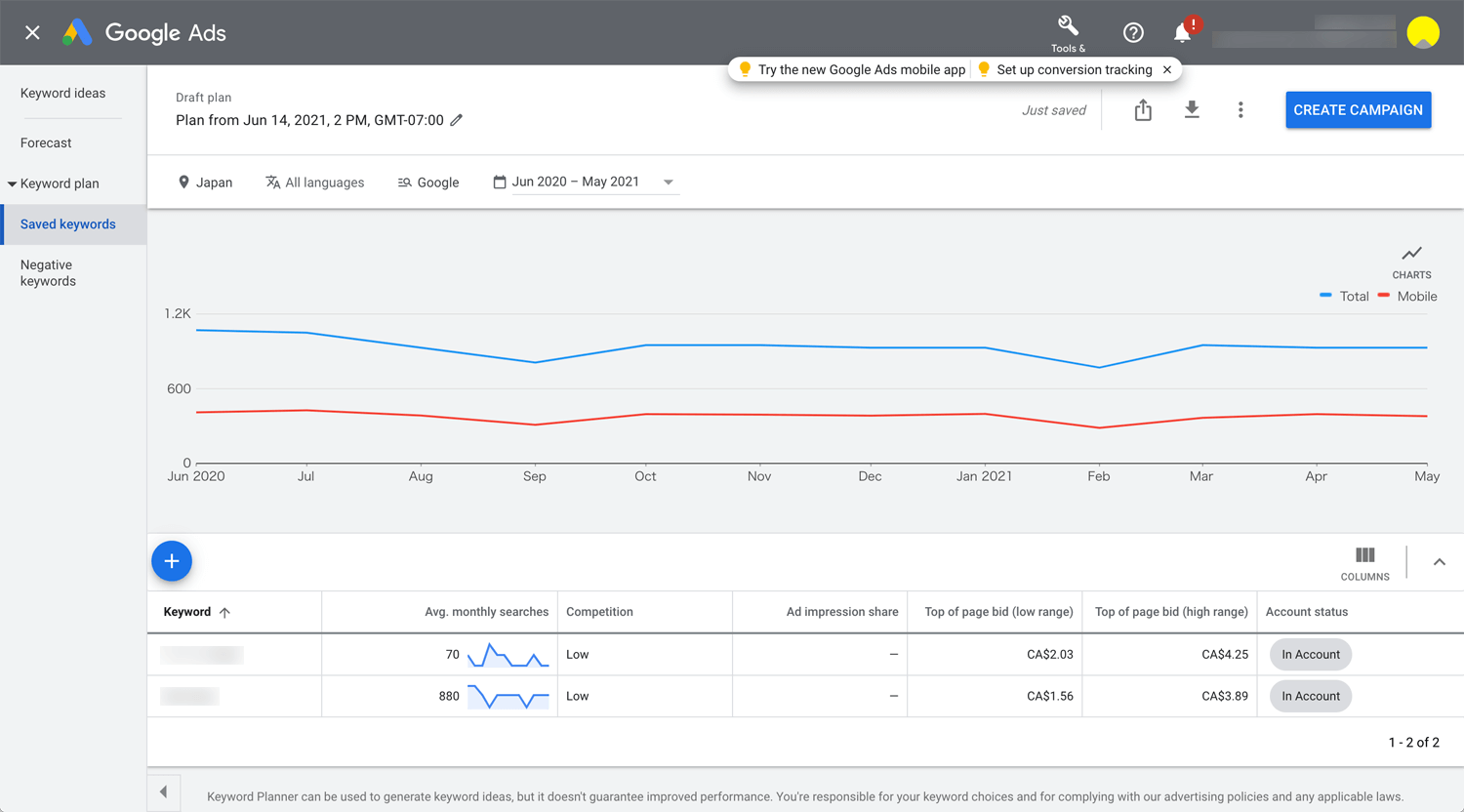Open the Tools & settings wrench menu
This screenshot has width=1464, height=812.
(x=1068, y=32)
